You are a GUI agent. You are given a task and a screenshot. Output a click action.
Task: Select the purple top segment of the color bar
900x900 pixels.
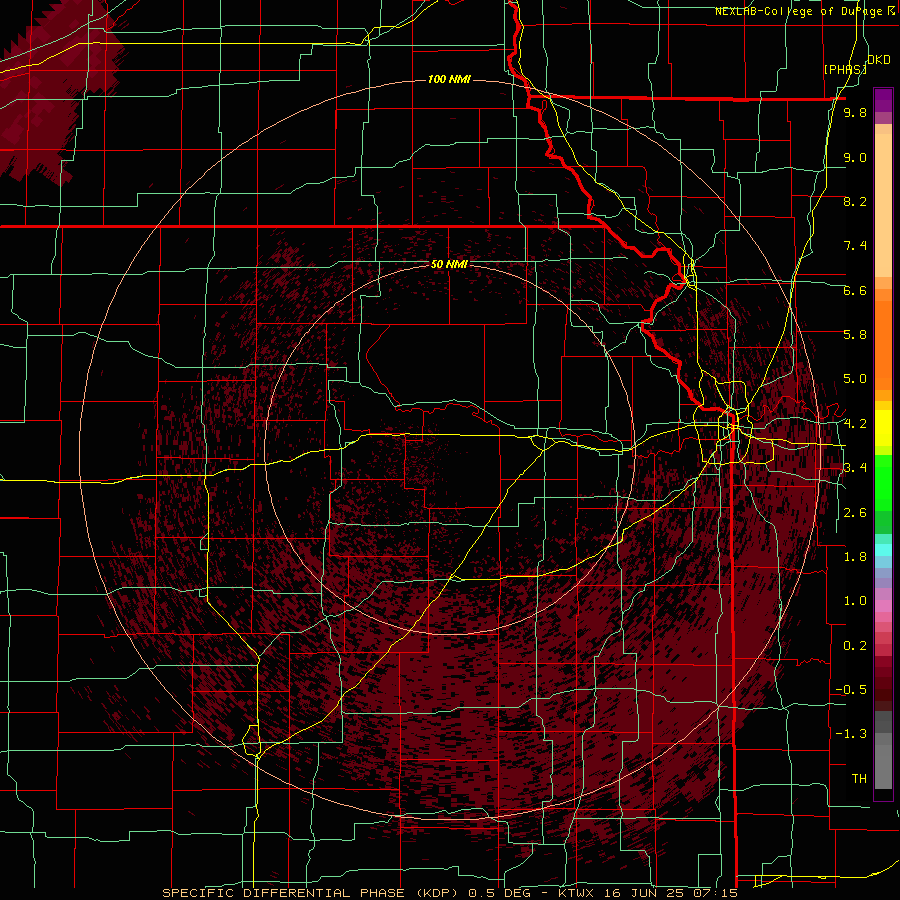(883, 100)
